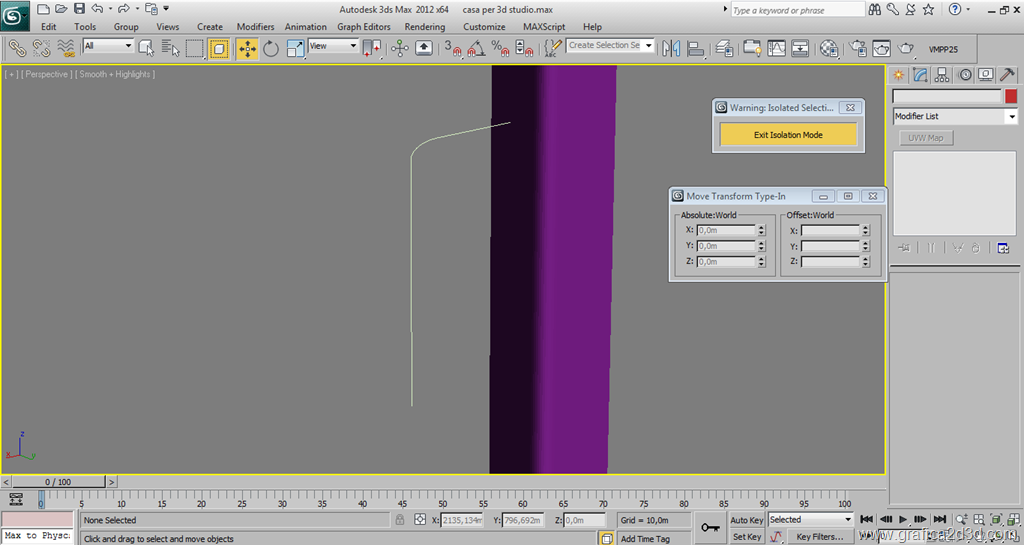Screen dimensions: 1024x545
Task: Open the Mirror tool
Action: [671, 47]
